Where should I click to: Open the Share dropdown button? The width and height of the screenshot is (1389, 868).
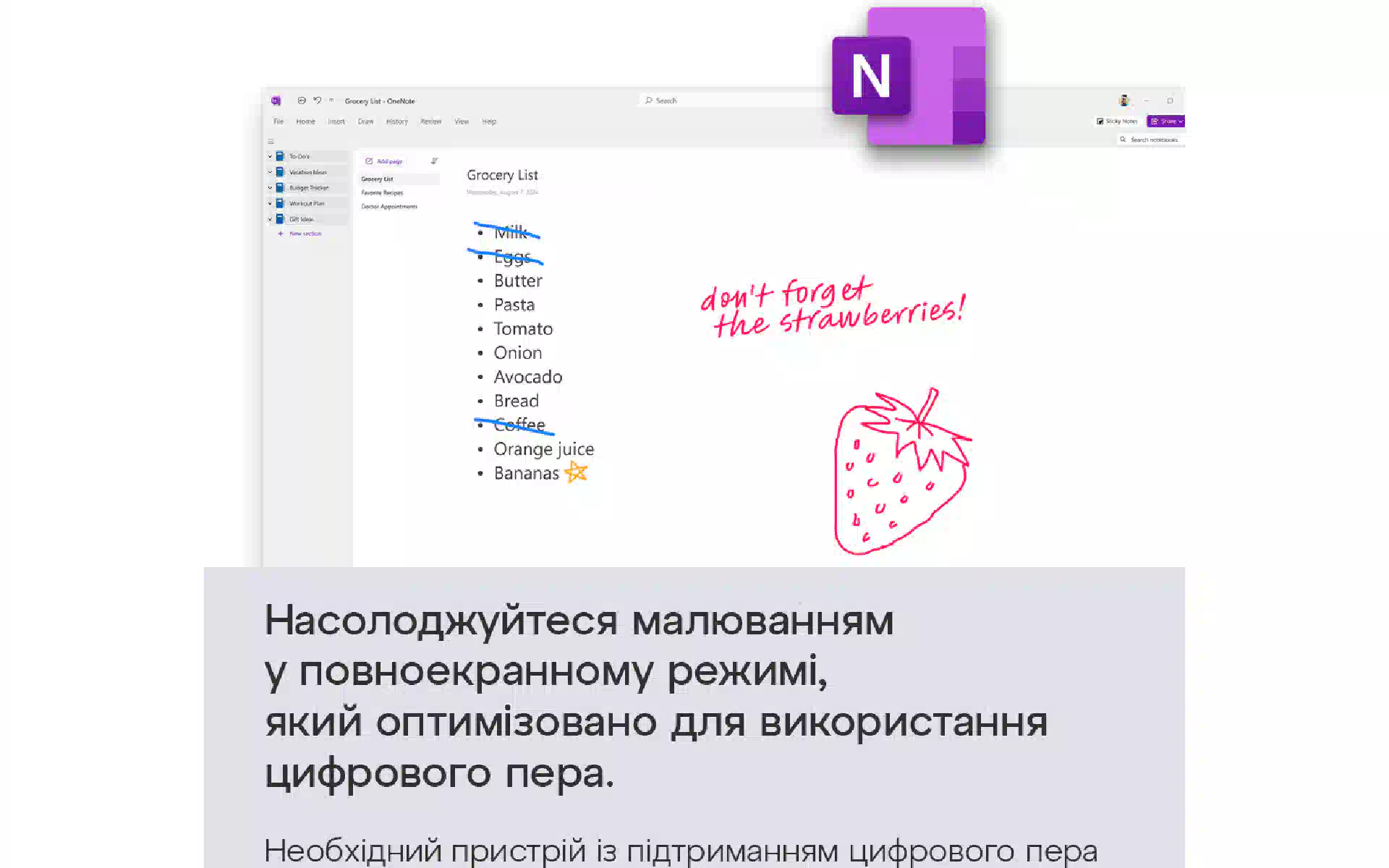tap(1166, 122)
